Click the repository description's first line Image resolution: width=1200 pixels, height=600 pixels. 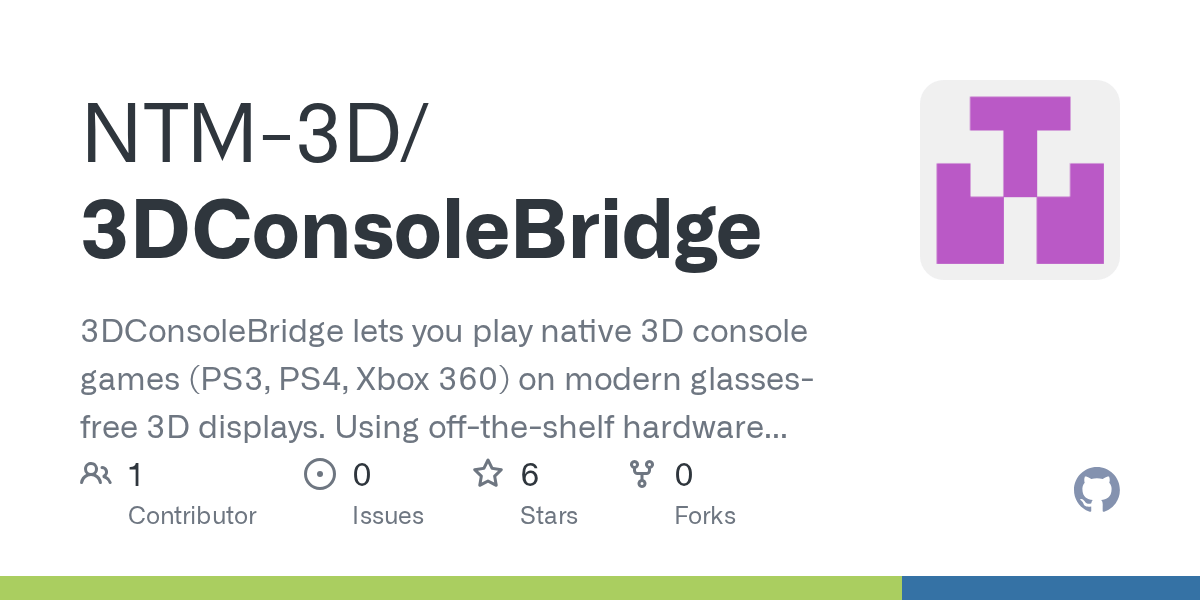tap(444, 332)
